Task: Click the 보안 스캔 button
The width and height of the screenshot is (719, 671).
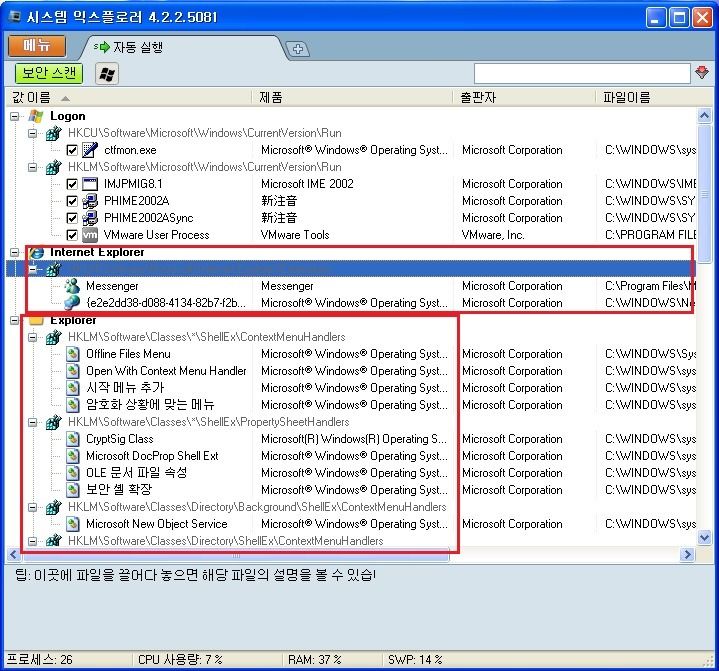Action: coord(49,73)
